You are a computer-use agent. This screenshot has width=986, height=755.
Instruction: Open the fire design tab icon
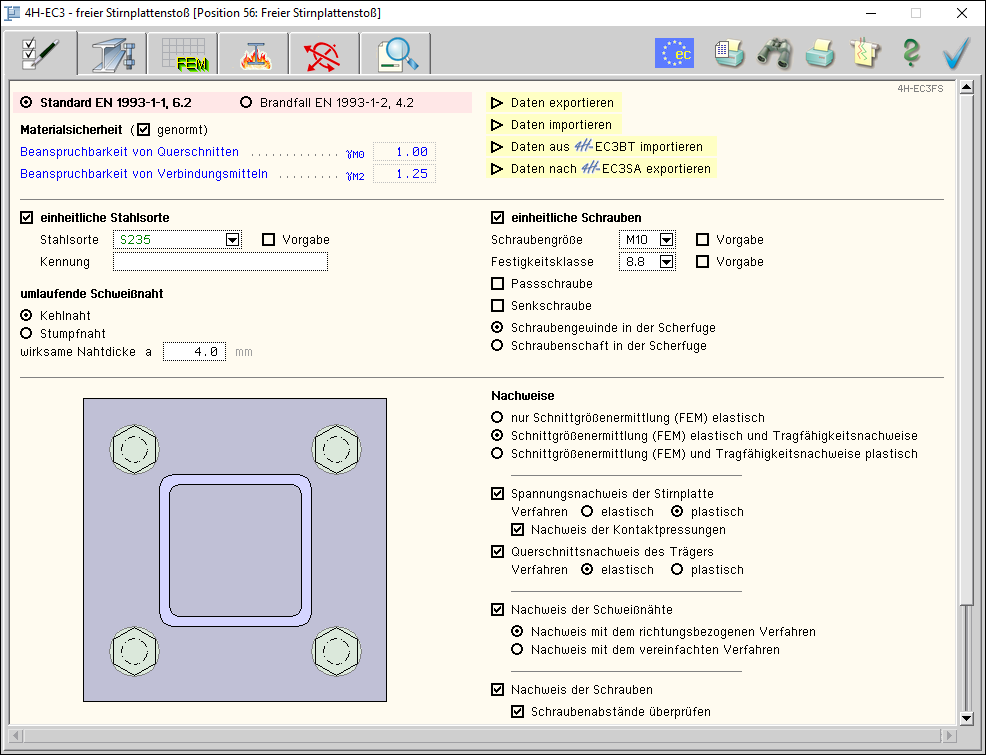point(253,53)
